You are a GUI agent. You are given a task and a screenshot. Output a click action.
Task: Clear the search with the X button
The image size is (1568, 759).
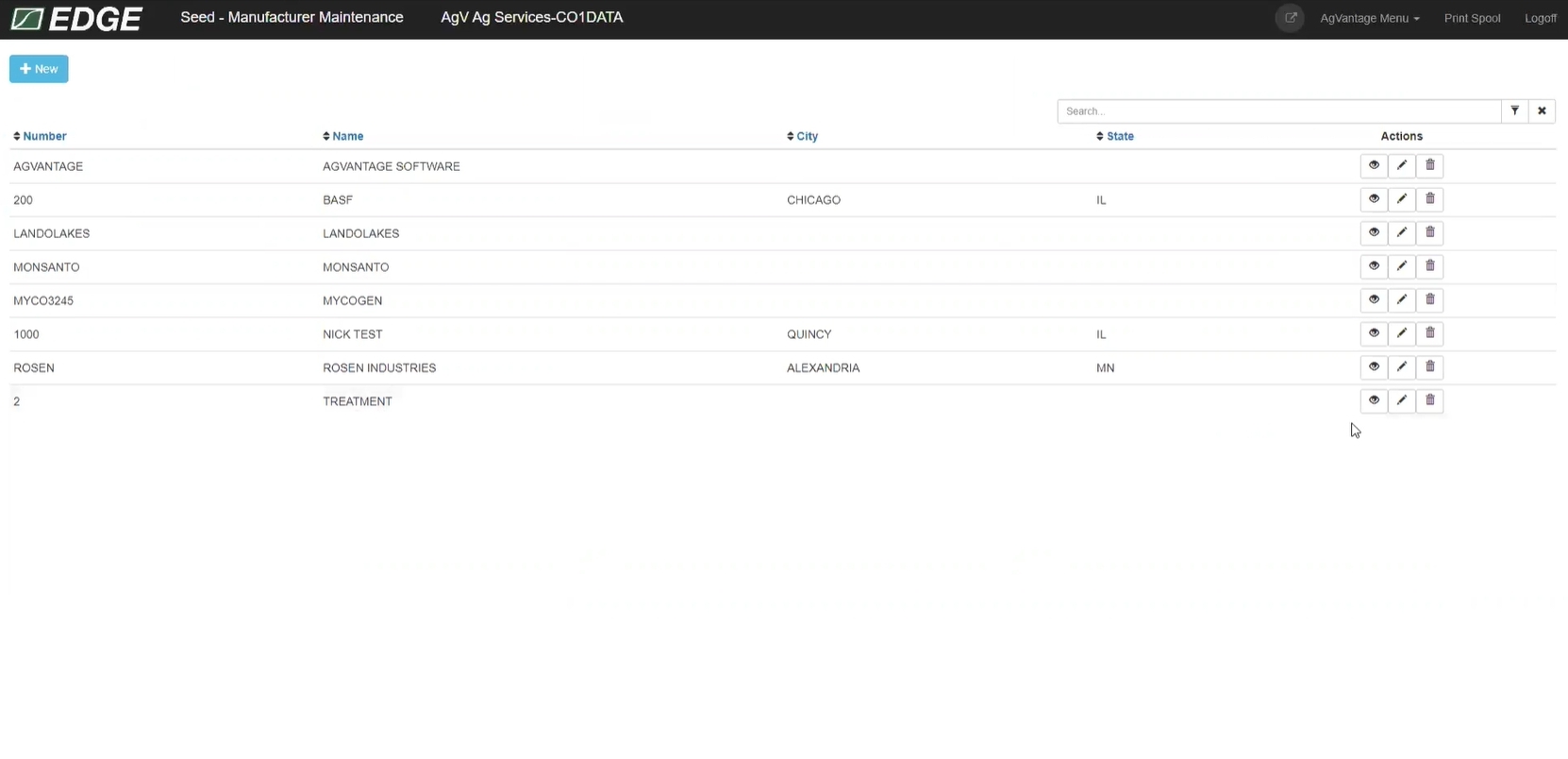[x=1542, y=111]
